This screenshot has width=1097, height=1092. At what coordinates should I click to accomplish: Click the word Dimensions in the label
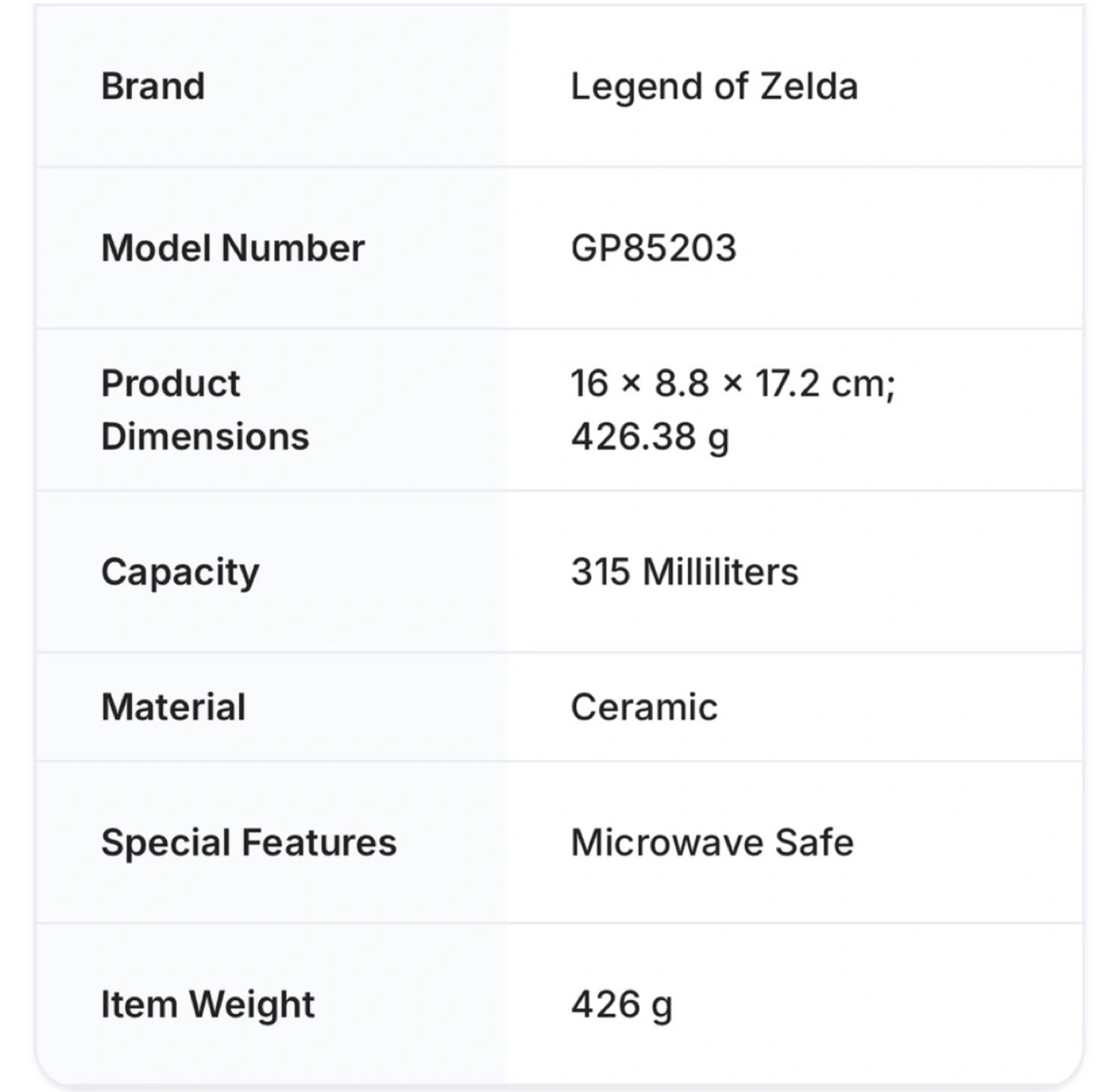[205, 437]
